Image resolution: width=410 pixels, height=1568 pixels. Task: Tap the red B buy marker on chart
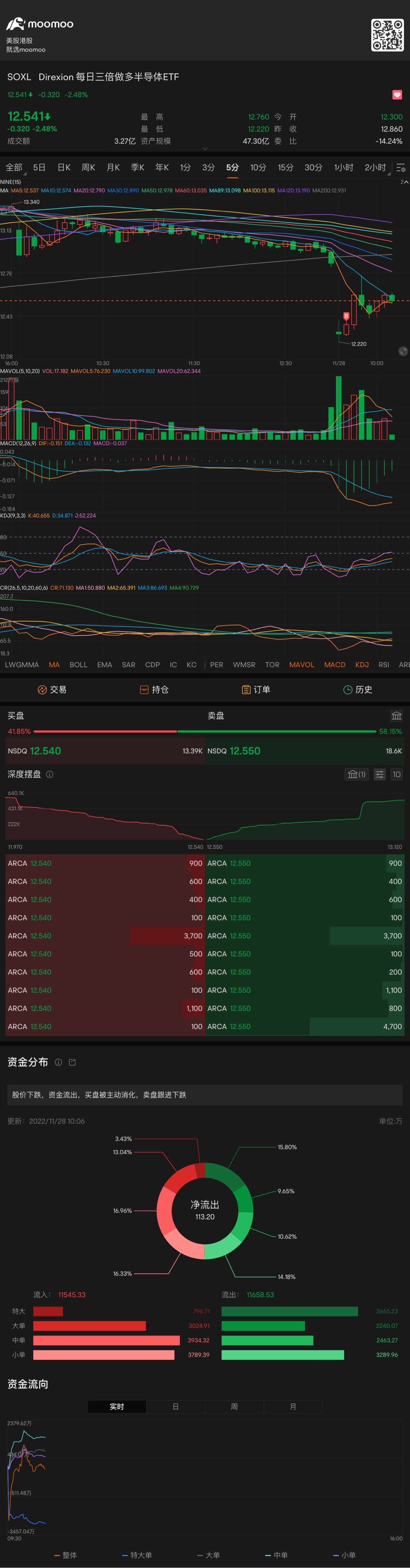coord(346,317)
